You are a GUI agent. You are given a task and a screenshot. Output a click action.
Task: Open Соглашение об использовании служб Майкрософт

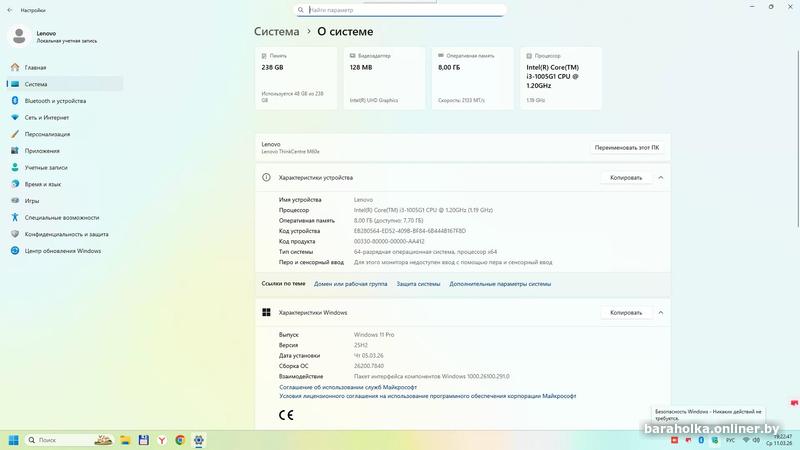click(x=348, y=387)
